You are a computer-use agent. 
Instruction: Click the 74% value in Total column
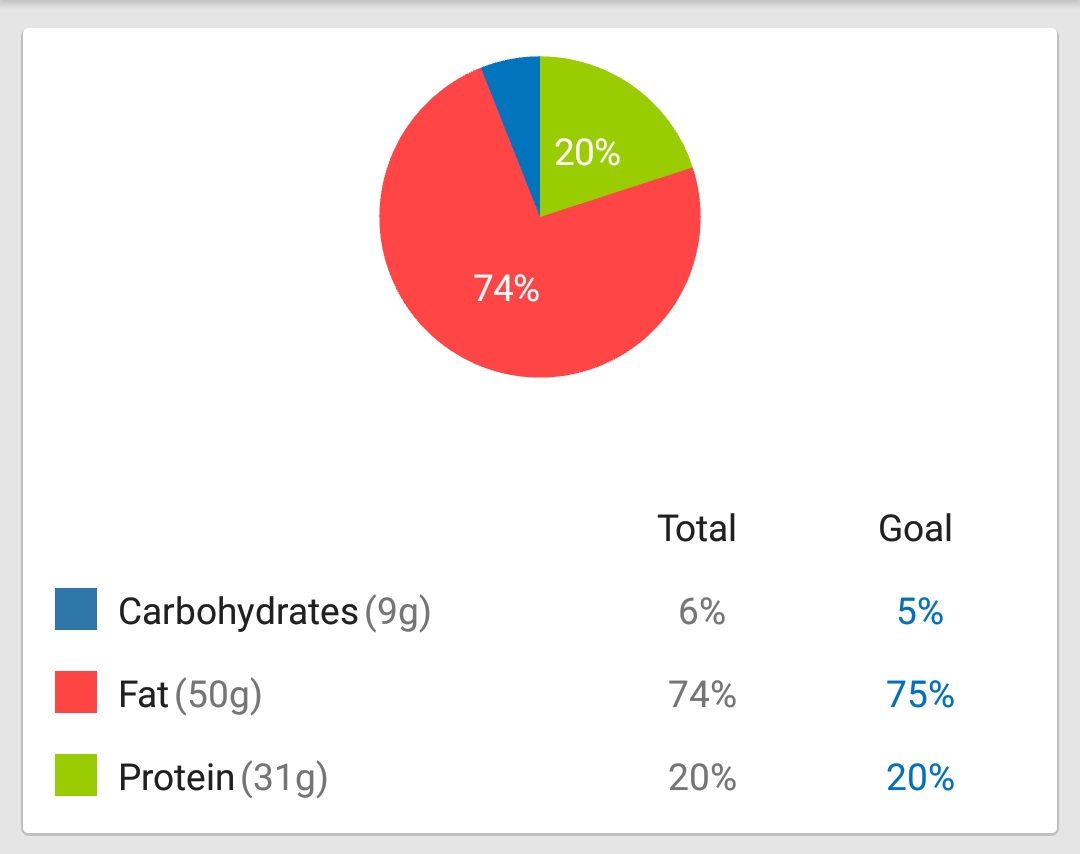(x=702, y=694)
